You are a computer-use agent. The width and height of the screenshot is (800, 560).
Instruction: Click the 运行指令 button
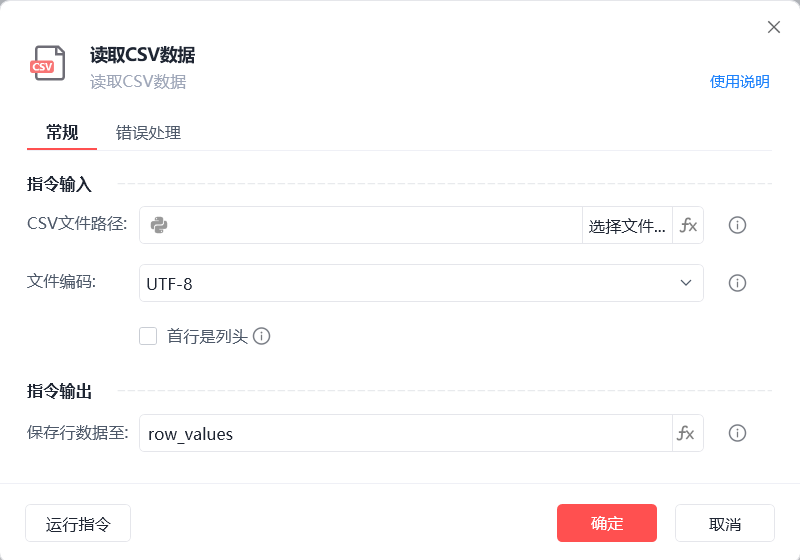click(x=78, y=523)
